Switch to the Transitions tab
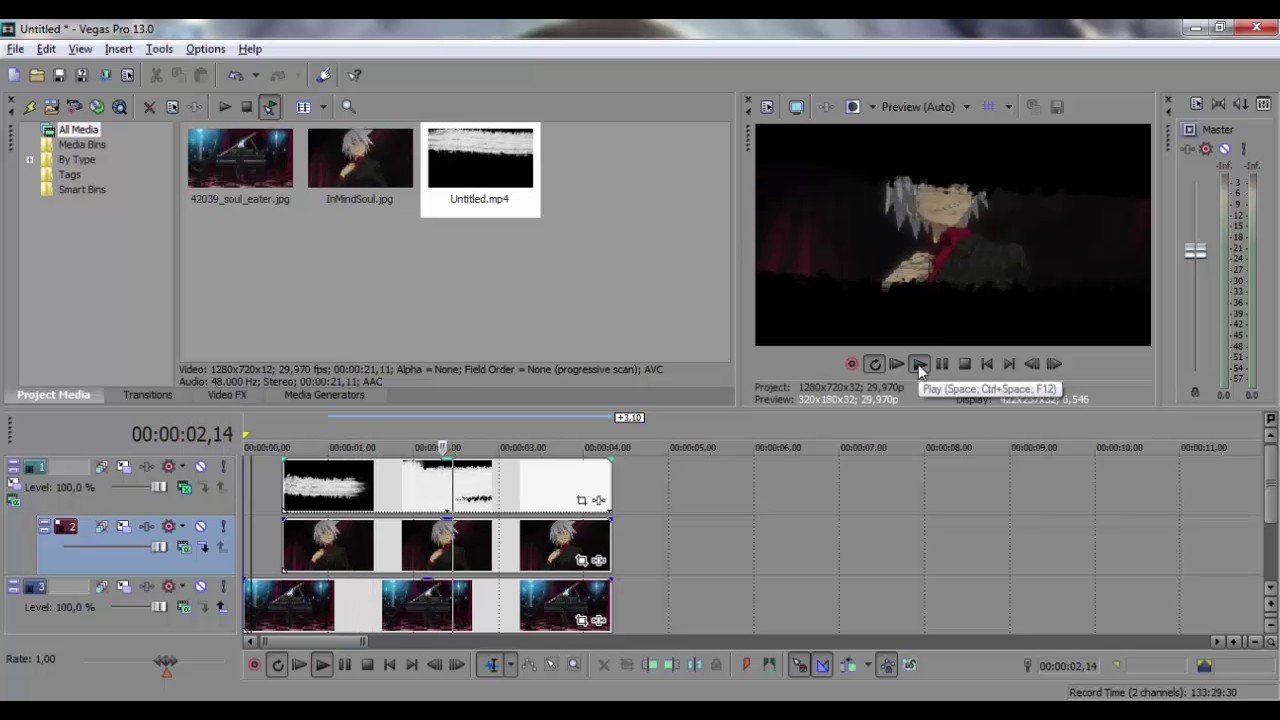The width and height of the screenshot is (1280, 720). point(148,395)
